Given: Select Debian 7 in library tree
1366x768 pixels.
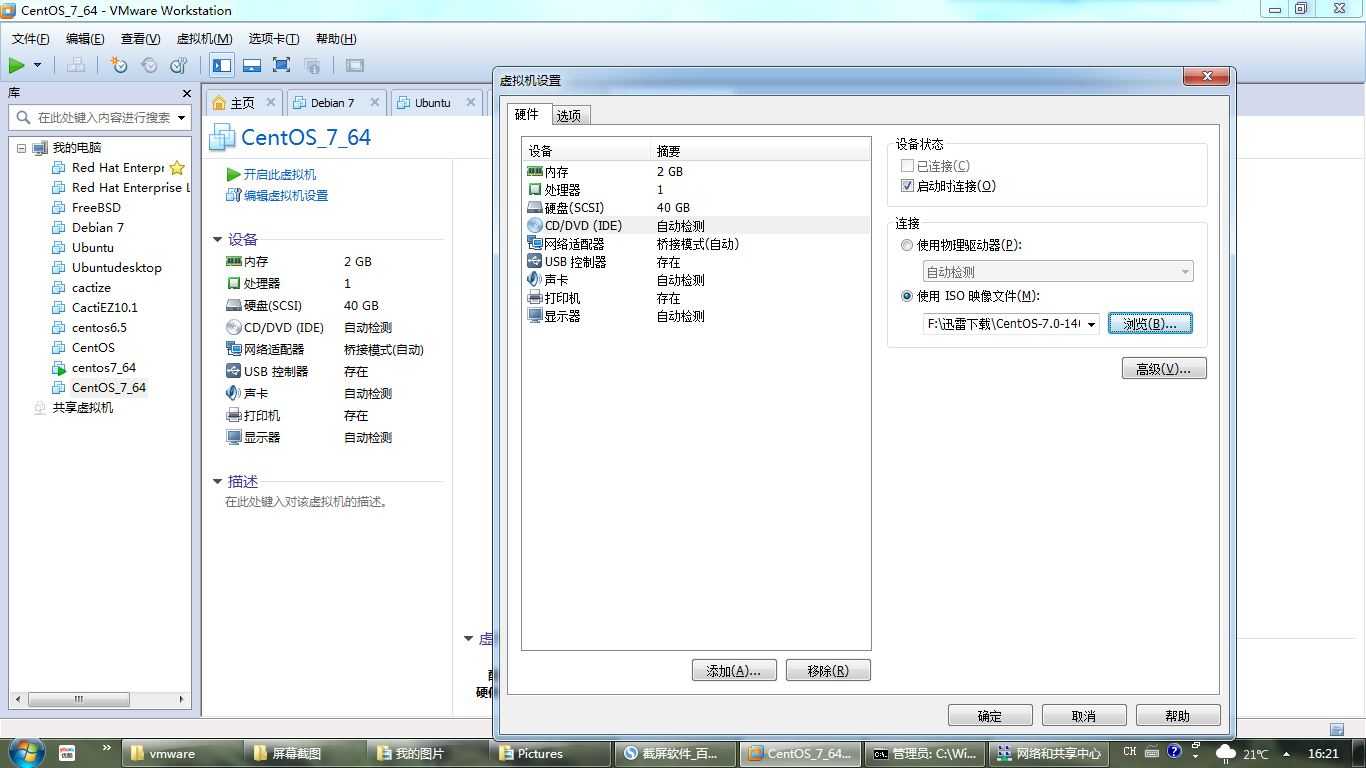Looking at the screenshot, I should [x=97, y=228].
